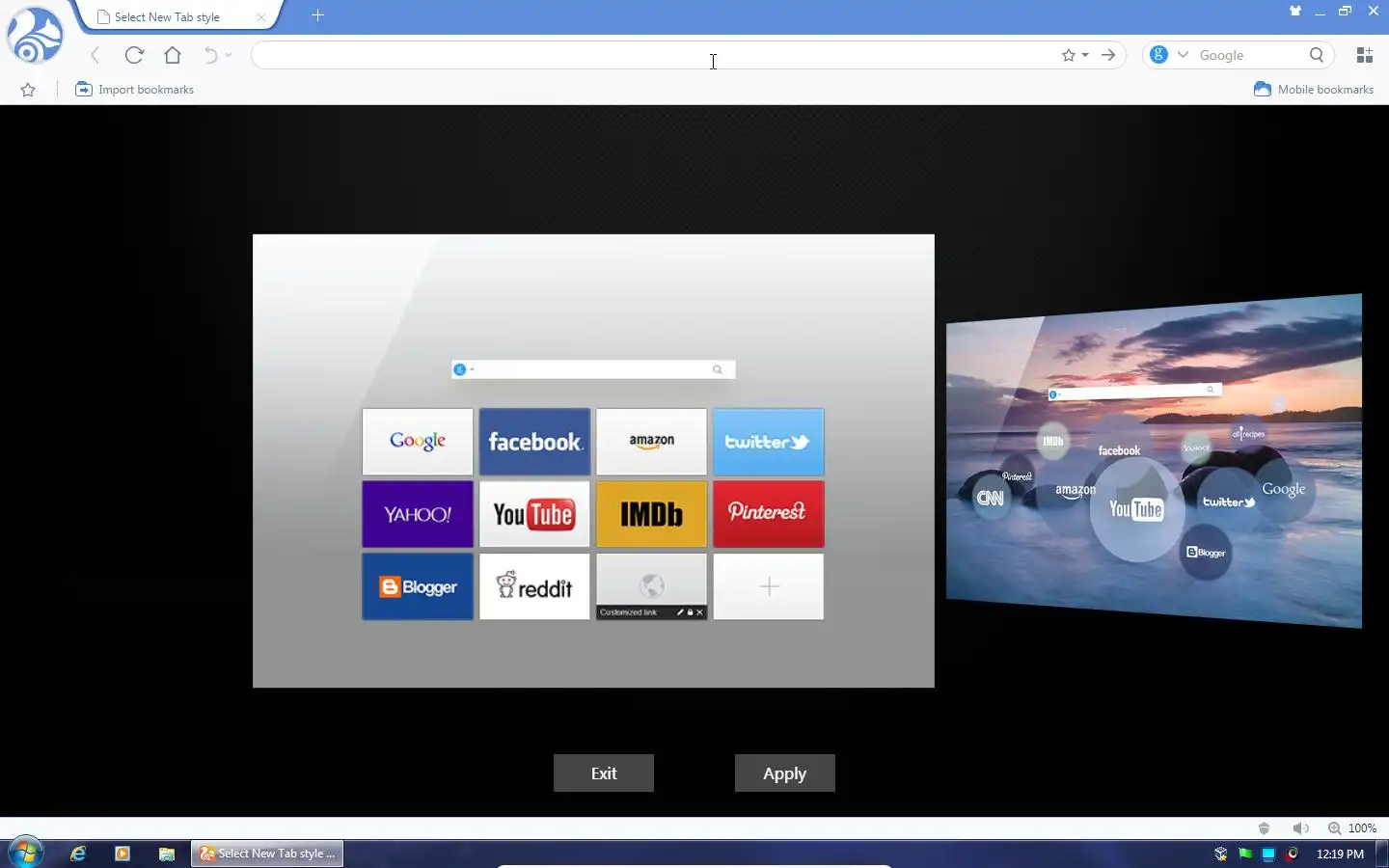Click the CNN bubble in sunset preview
The width and height of the screenshot is (1389, 868).
point(991,498)
